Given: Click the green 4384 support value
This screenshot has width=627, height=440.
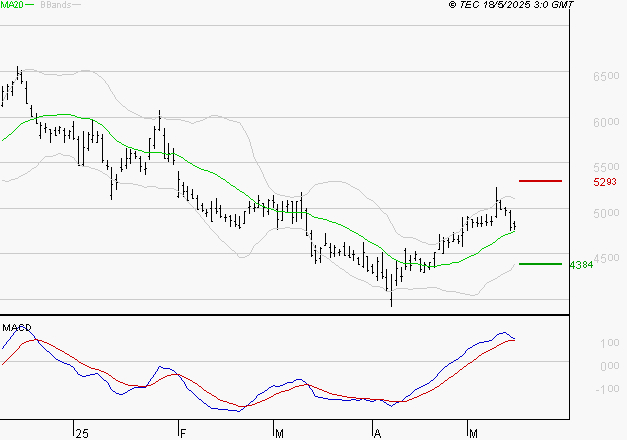Looking at the screenshot, I should coord(581,265).
